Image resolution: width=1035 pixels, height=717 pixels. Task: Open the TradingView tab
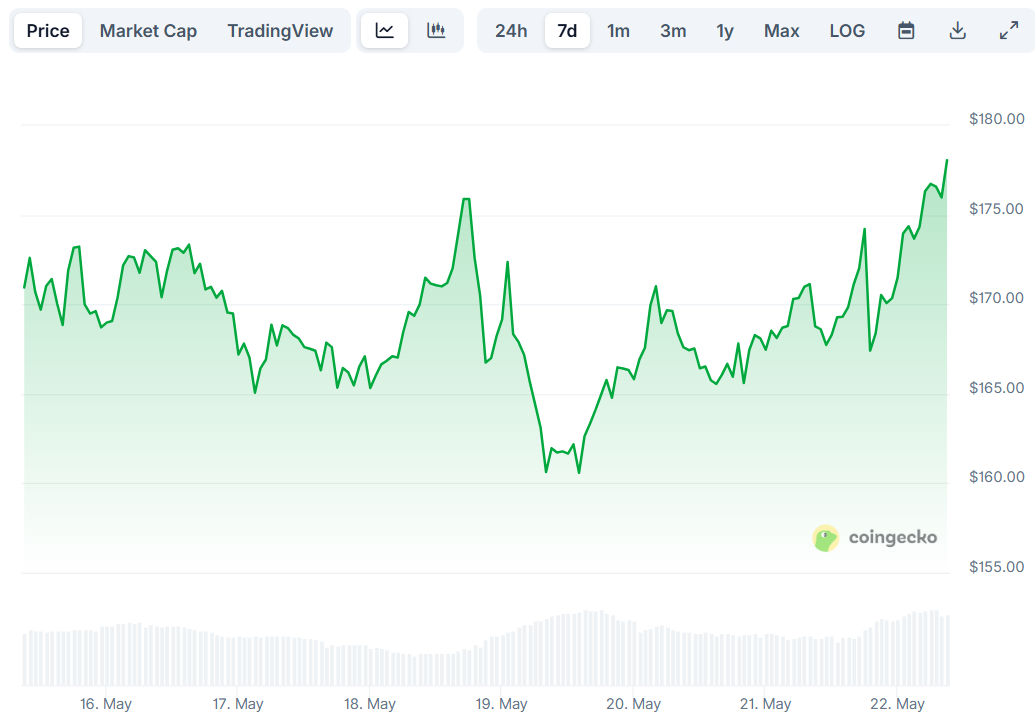tap(280, 30)
